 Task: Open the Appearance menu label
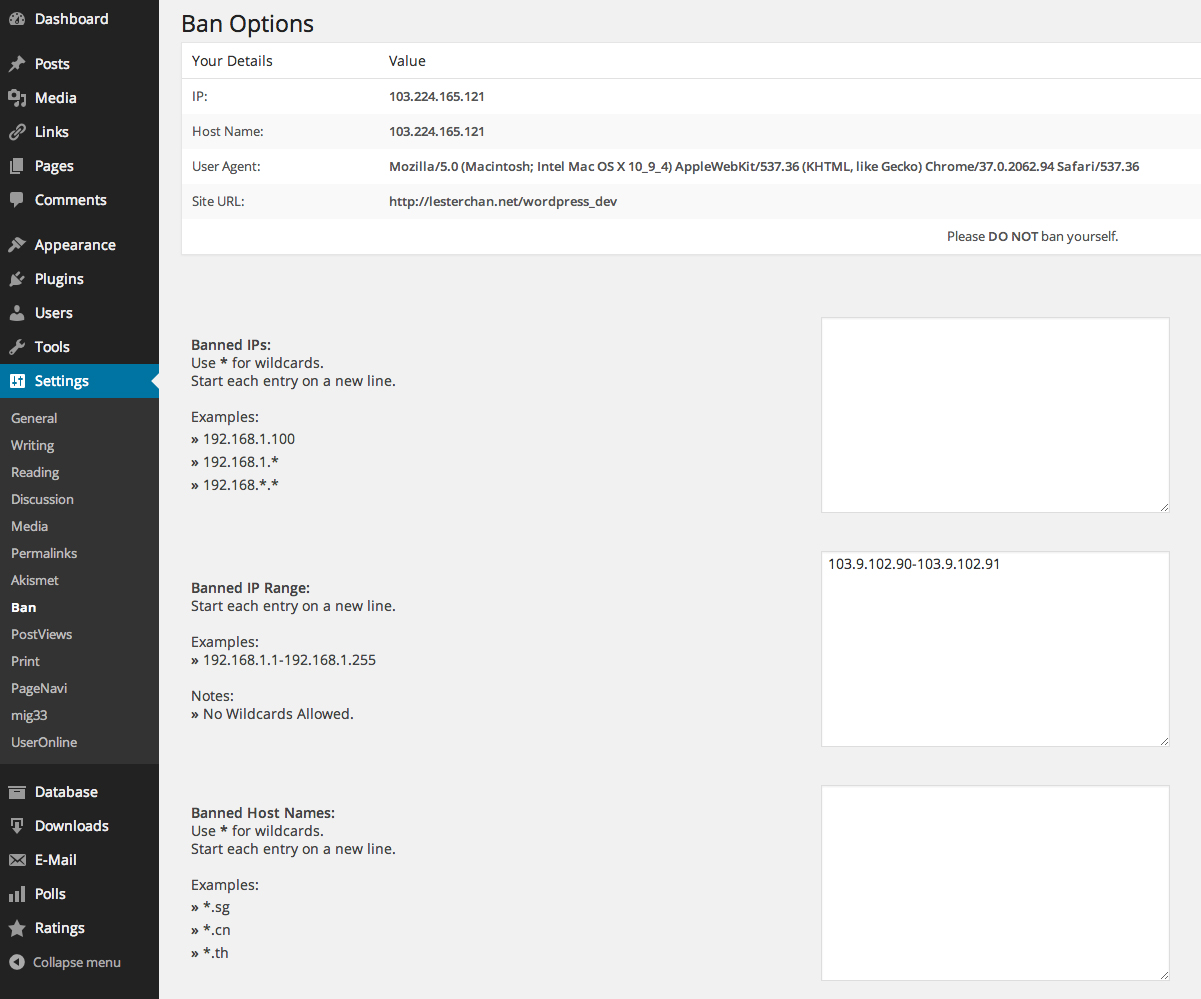(75, 245)
